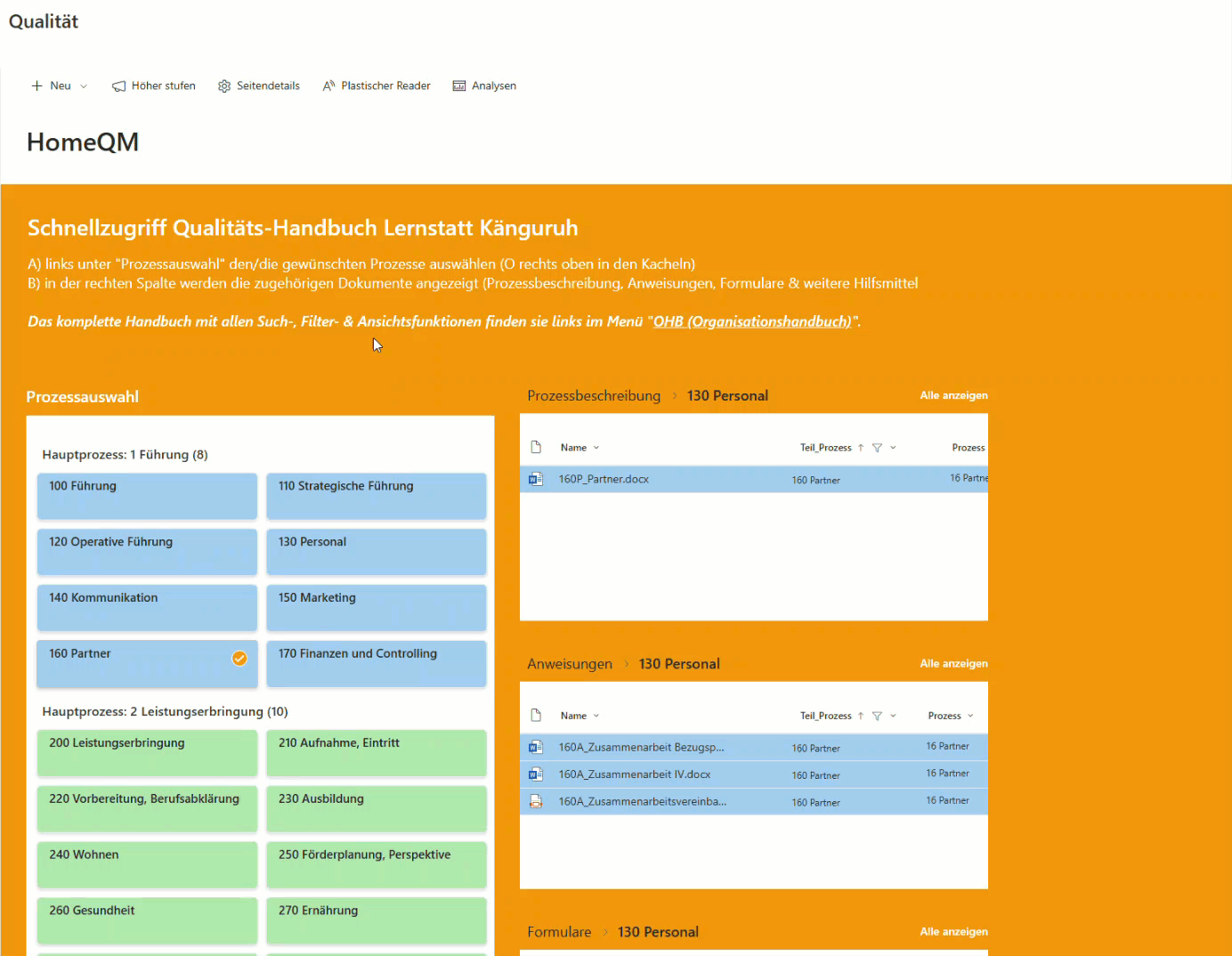Click the Höher stufen megaphone icon

(118, 86)
